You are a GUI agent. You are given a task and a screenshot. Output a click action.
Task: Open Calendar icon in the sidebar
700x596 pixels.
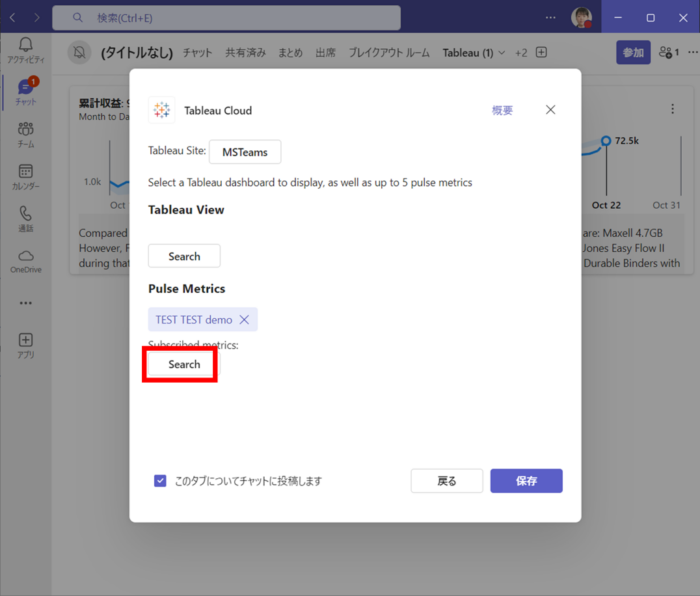pyautogui.click(x=25, y=177)
